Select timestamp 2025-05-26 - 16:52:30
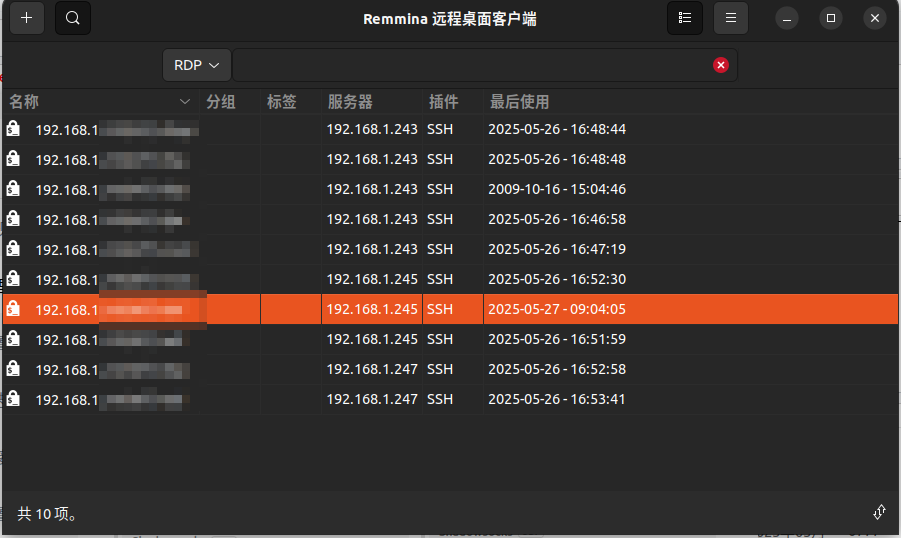This screenshot has height=538, width=901. click(557, 279)
